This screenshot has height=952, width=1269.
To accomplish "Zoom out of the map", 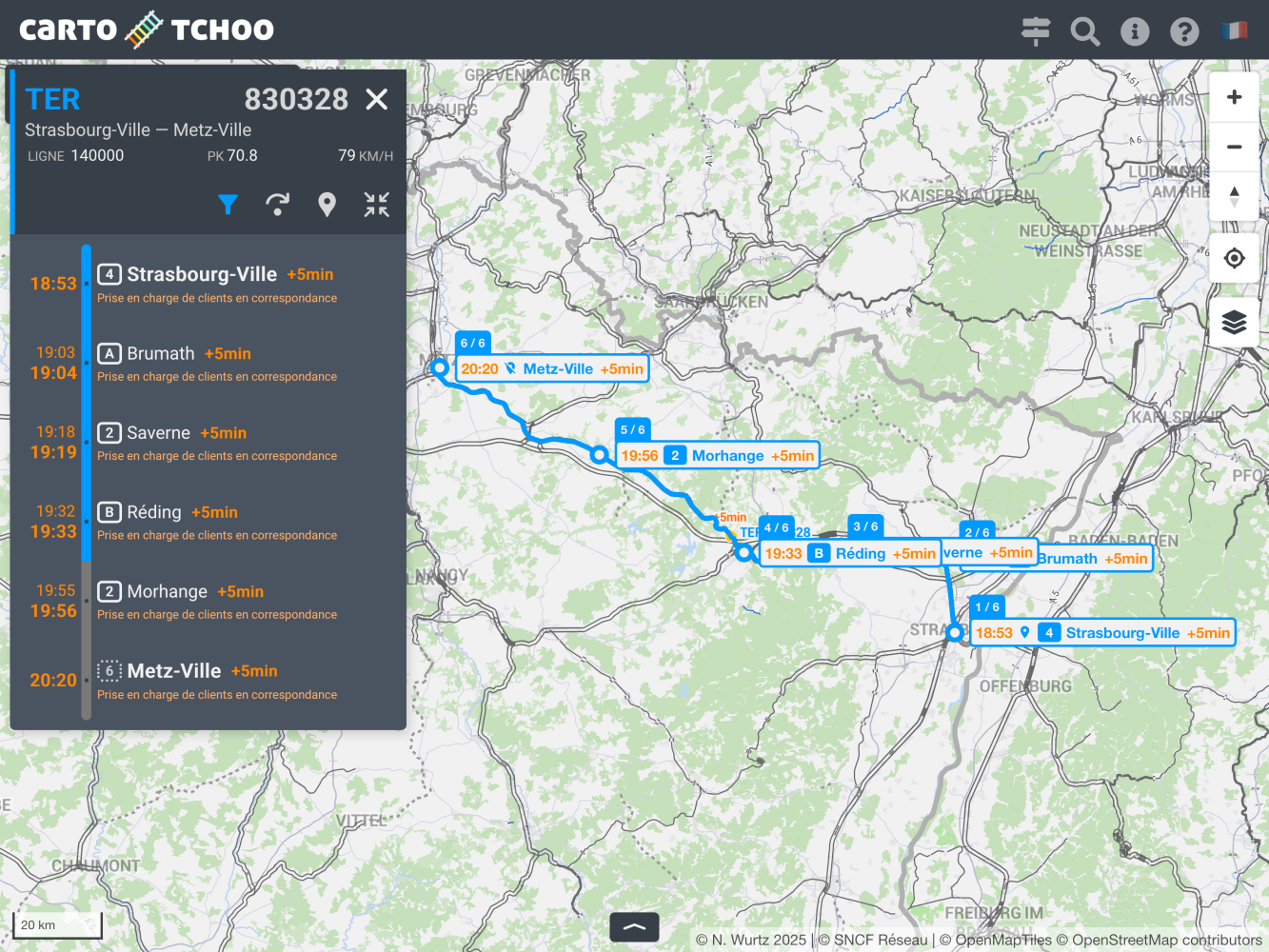I will [x=1234, y=147].
